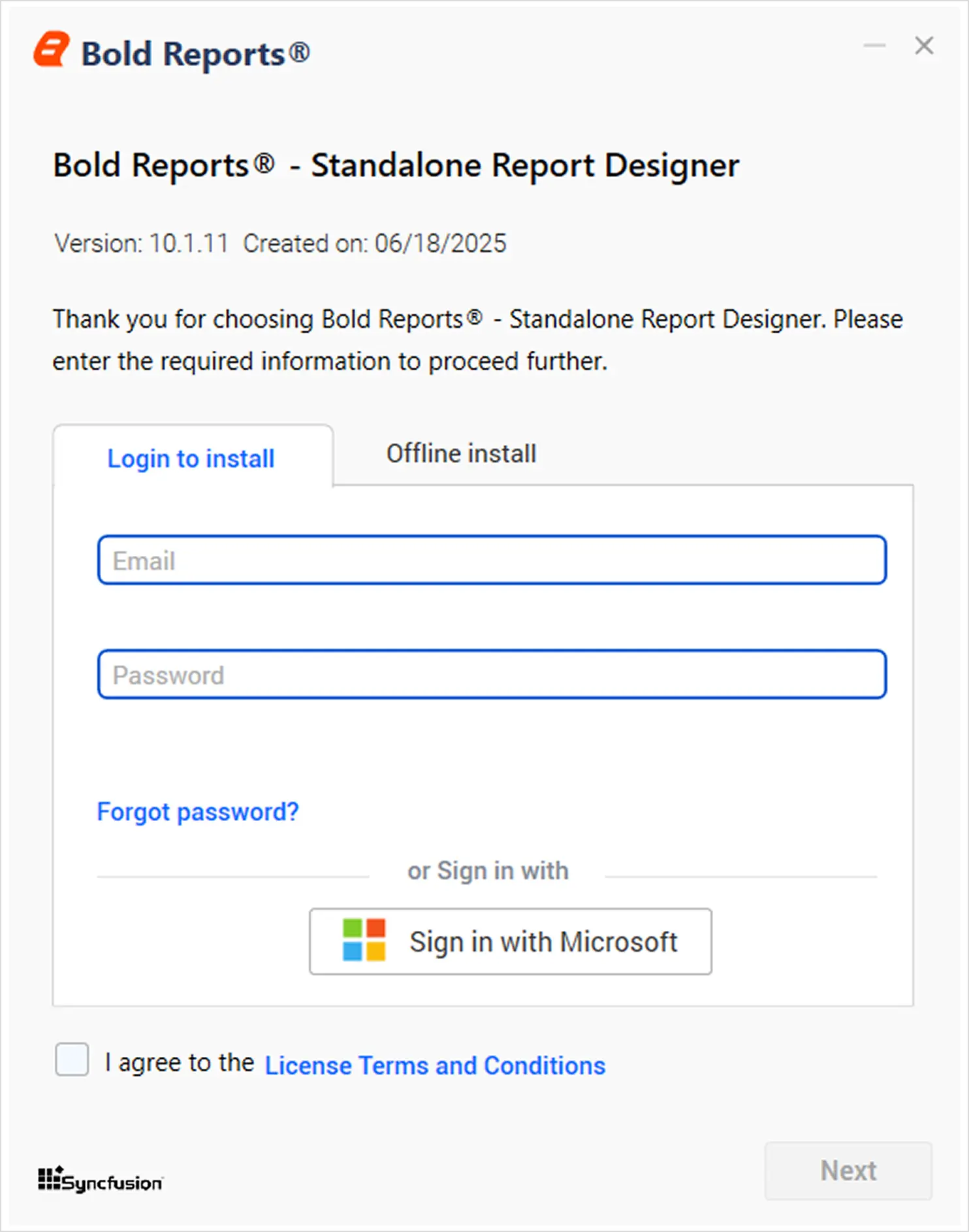Check the license agreement checkbox
This screenshot has width=969, height=1232.
click(x=72, y=1059)
